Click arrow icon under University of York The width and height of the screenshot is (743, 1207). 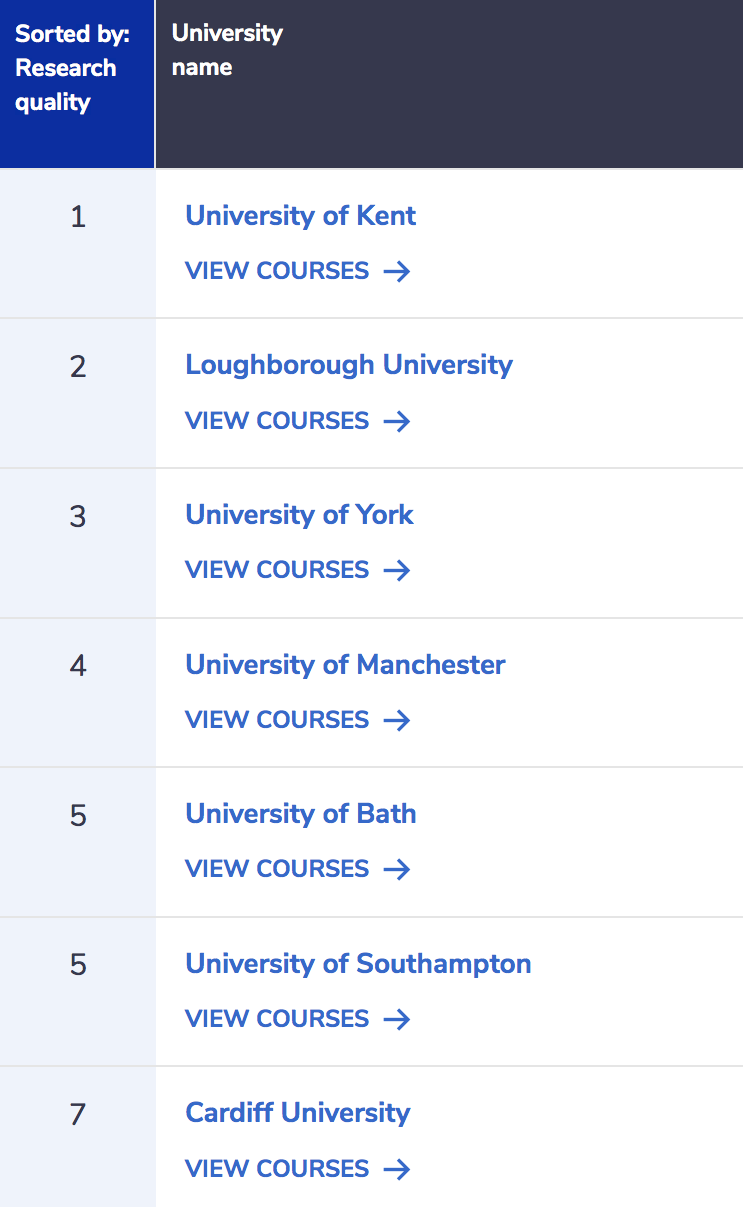coord(397,570)
